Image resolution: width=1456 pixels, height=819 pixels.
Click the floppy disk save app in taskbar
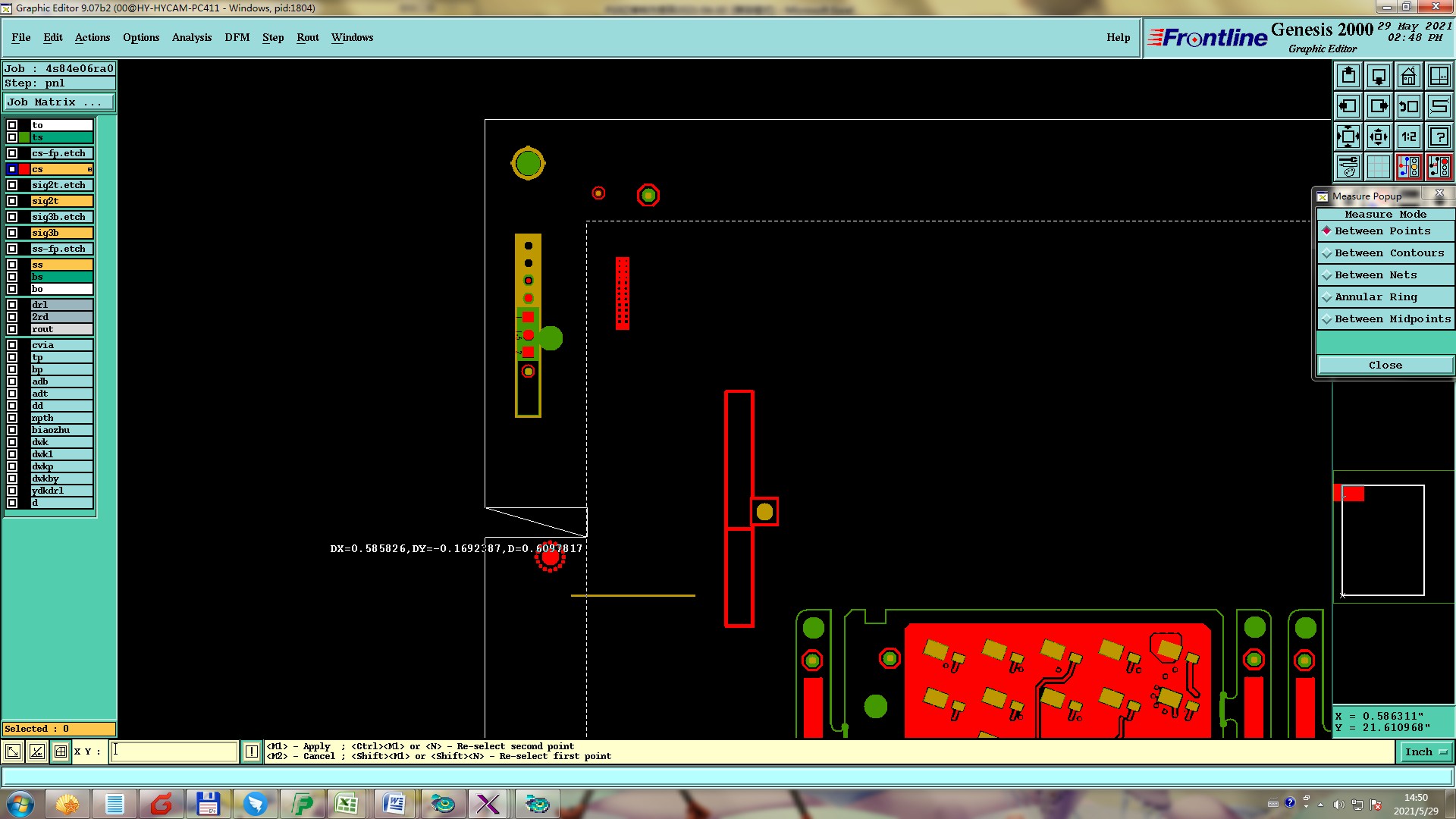[208, 804]
